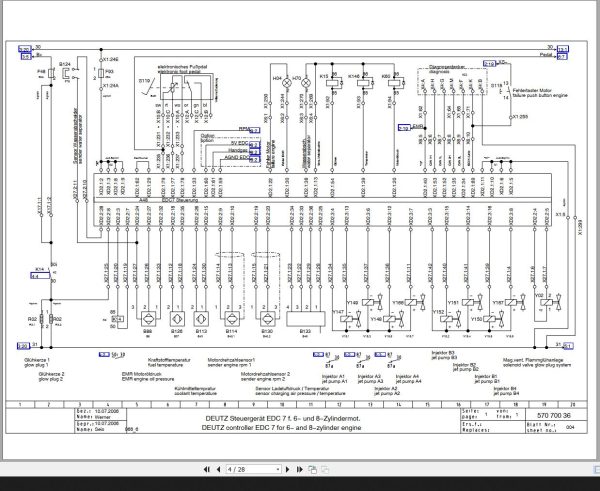600x491 pixels.
Task: Click the 'Mag.vent. Flammglühanlage' label
Action: (x=533, y=360)
